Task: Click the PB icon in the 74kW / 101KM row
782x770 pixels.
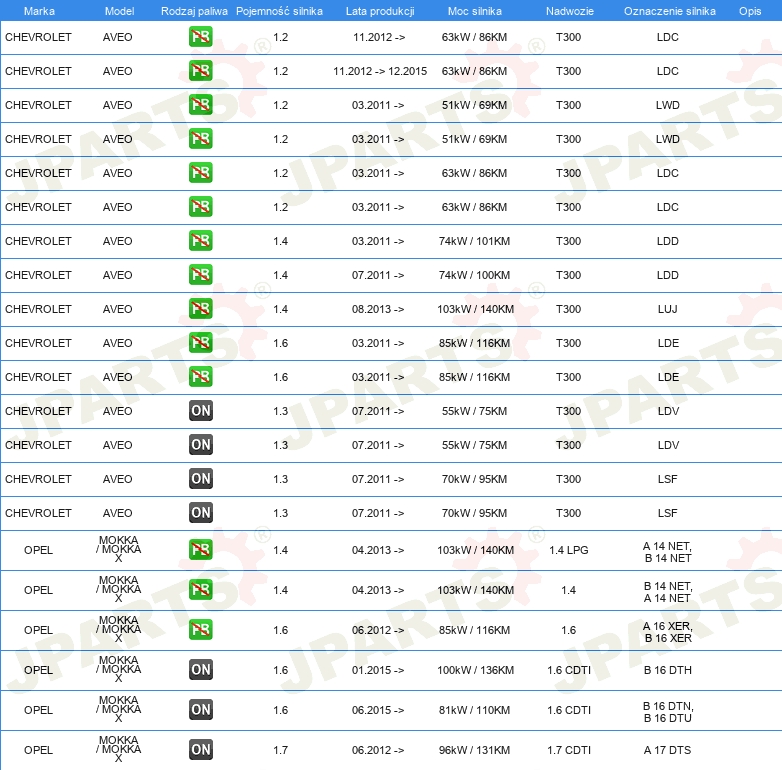Action: click(x=201, y=241)
